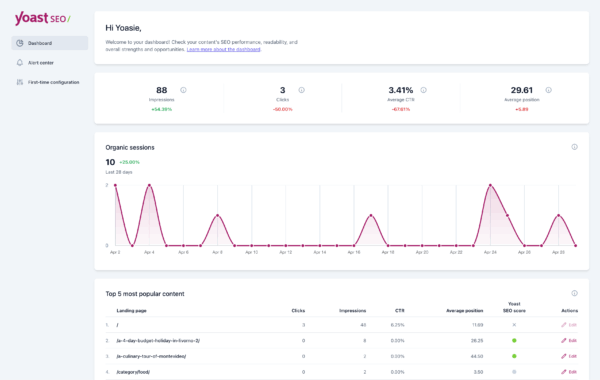Follow the 'Learn more about the dashboard' link
This screenshot has width=600, height=380.
coord(223,49)
